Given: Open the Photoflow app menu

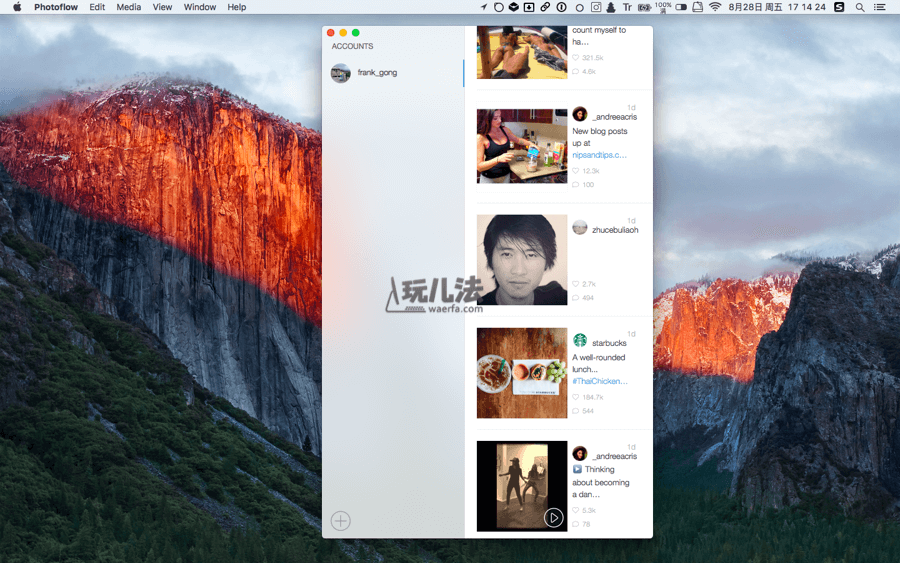Looking at the screenshot, I should 56,7.
